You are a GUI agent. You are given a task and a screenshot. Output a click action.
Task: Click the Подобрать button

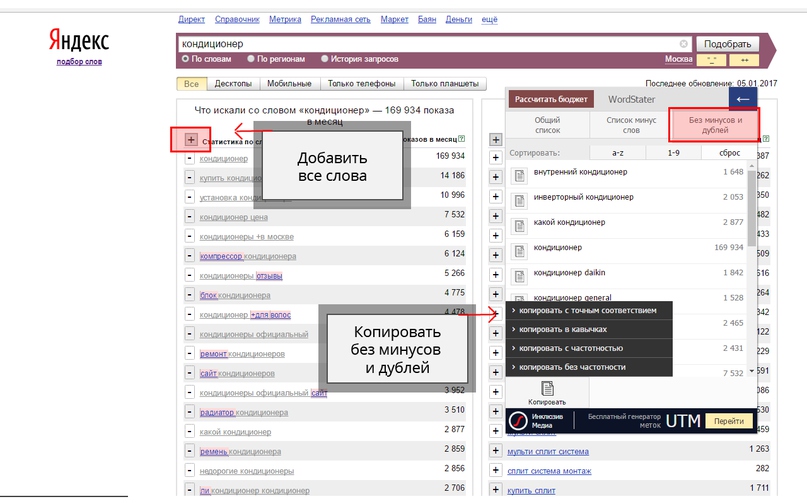point(727,44)
